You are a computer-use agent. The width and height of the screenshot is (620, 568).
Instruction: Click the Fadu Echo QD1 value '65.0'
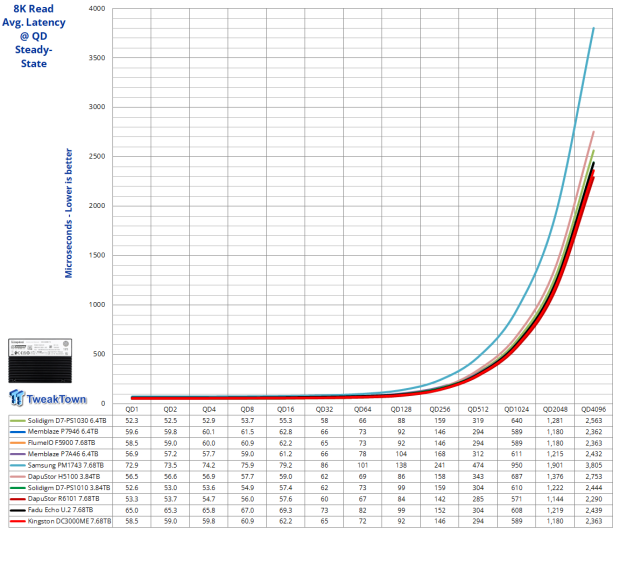(x=132, y=510)
